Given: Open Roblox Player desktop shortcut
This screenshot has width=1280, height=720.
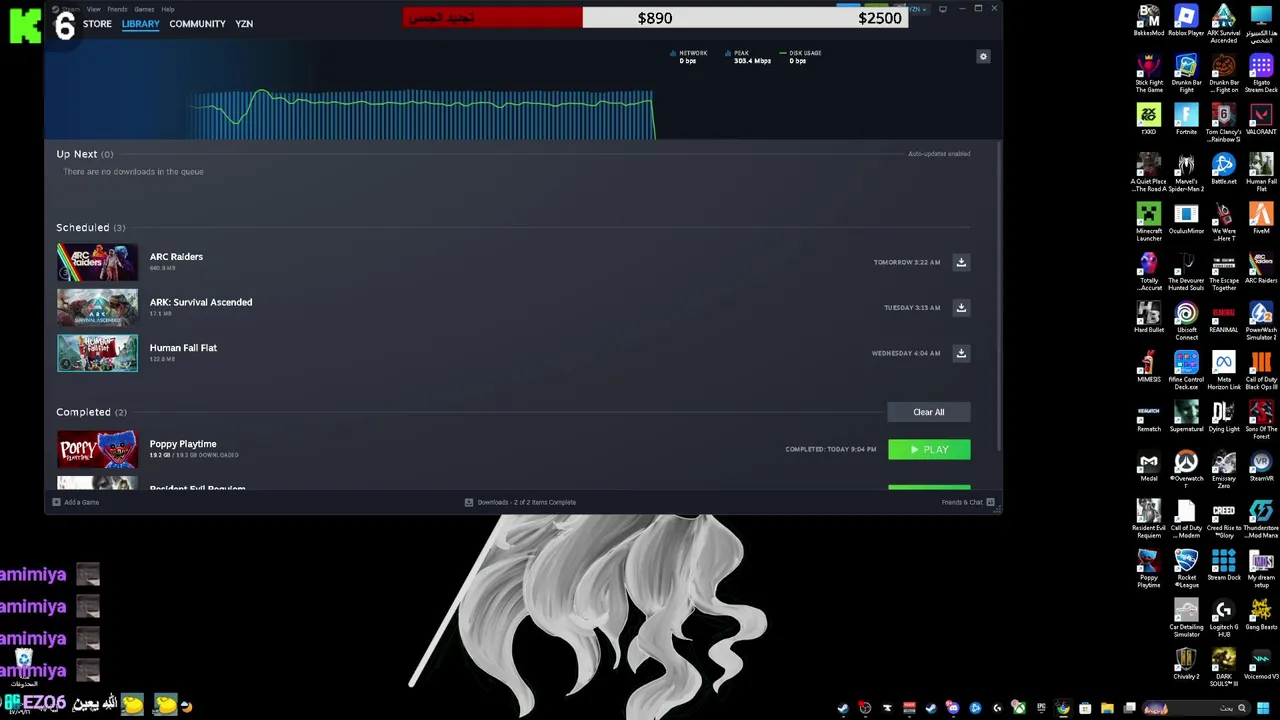Looking at the screenshot, I should [1186, 22].
